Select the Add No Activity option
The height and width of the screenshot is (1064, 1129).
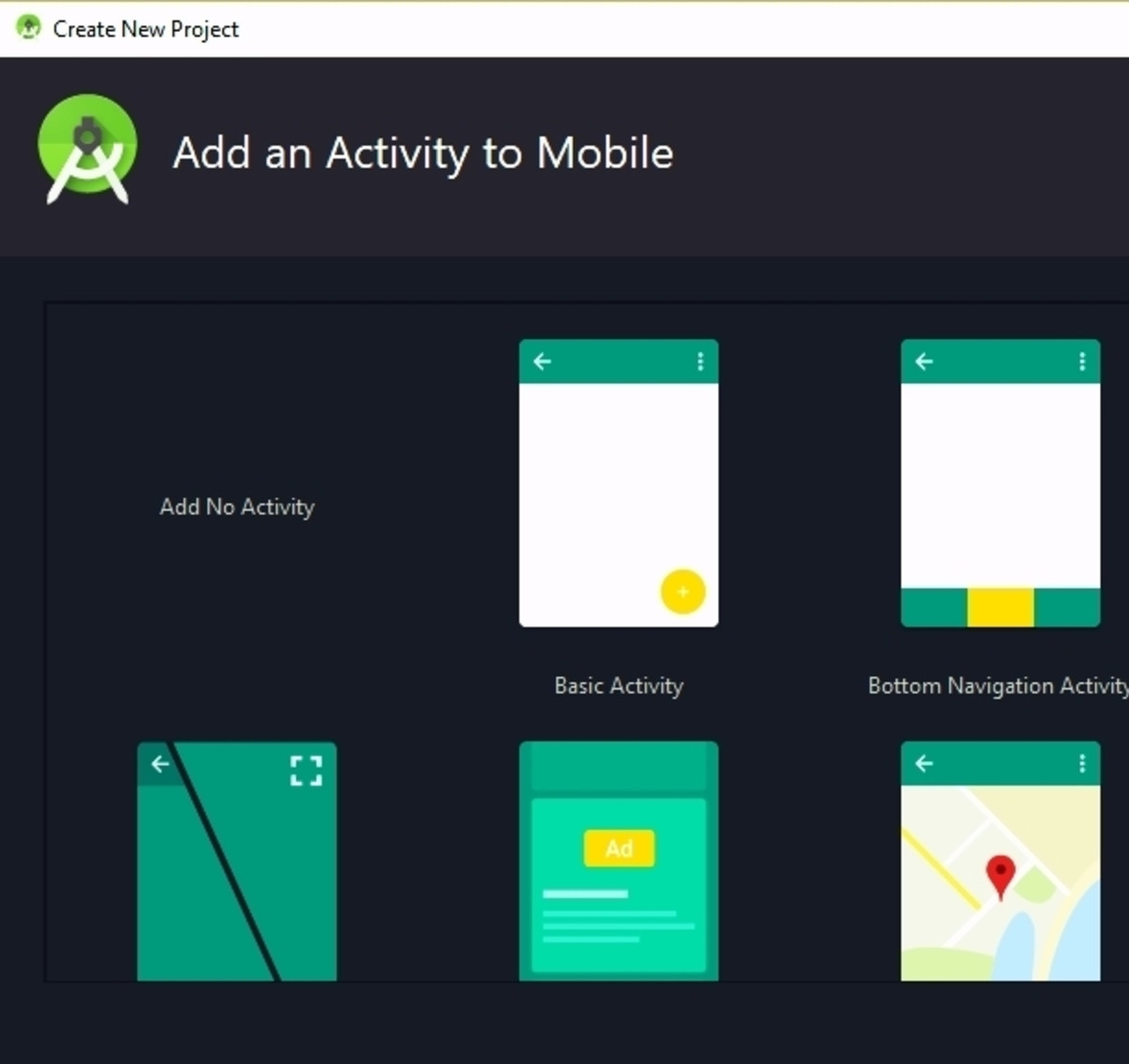237,507
